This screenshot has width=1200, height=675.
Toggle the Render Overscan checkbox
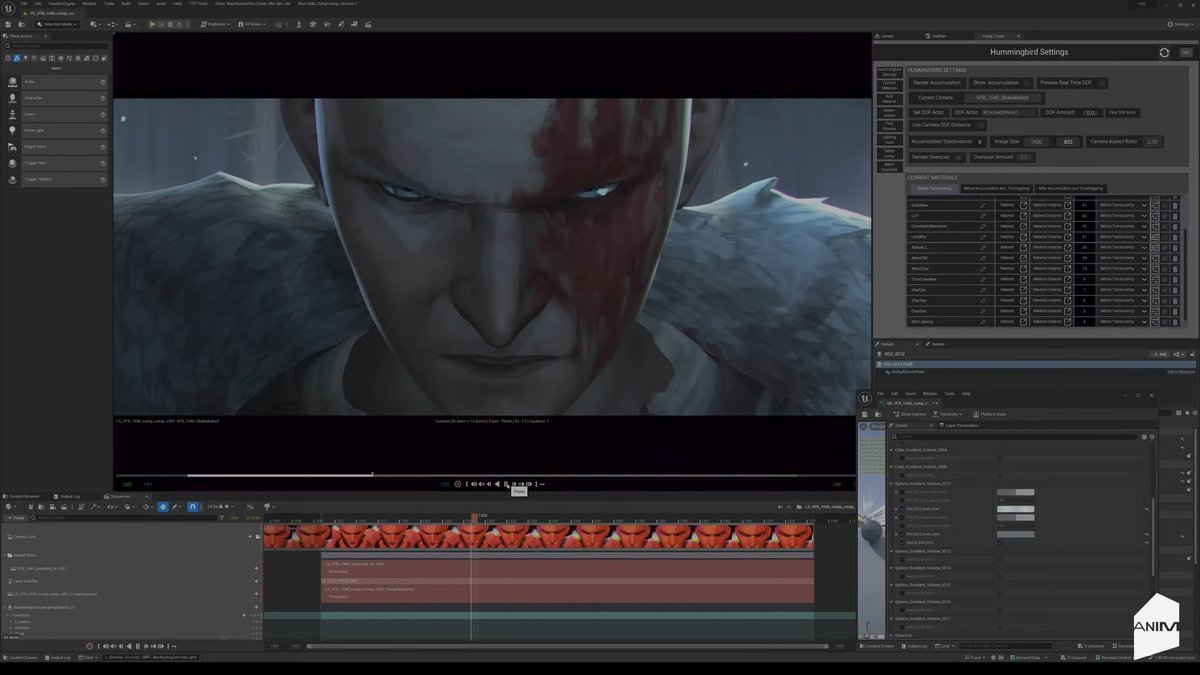958,157
